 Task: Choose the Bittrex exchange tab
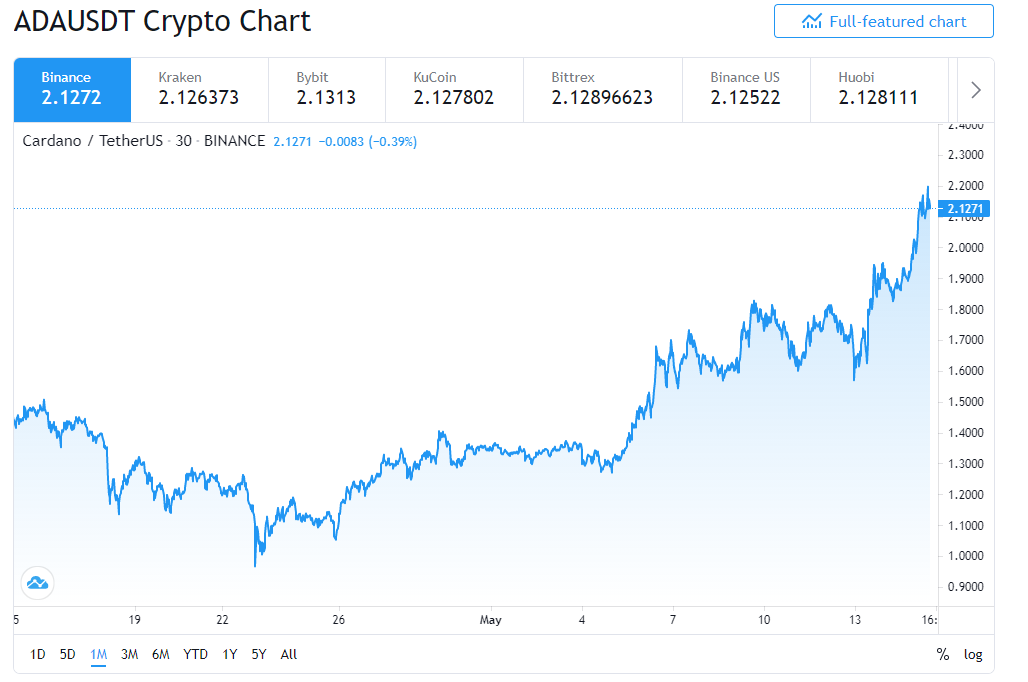[603, 90]
